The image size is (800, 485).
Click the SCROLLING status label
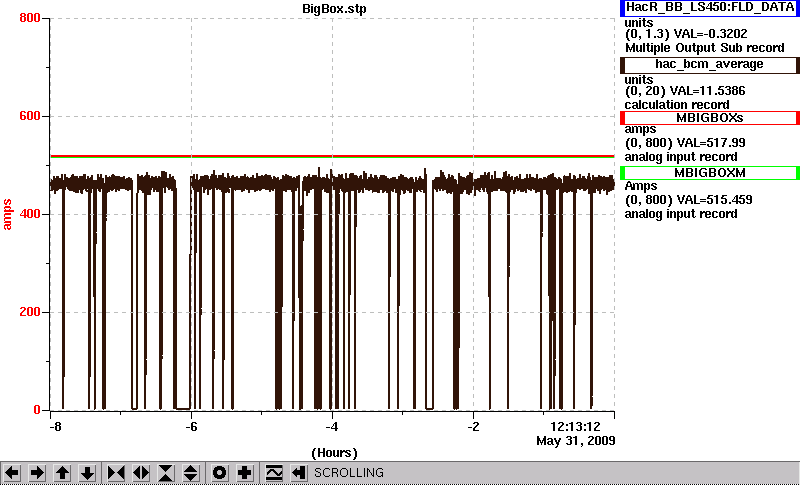349,473
